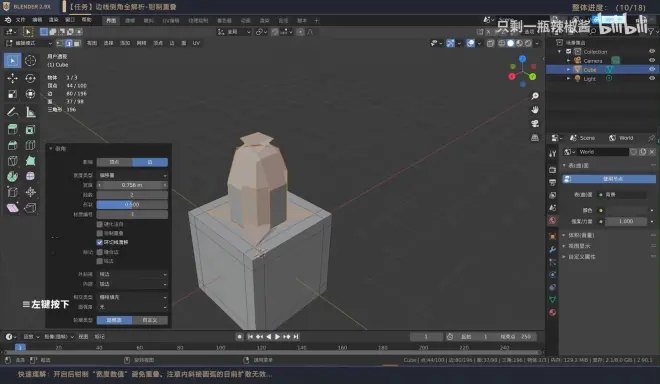Select the Rotate tool in toolbar
Screen dimensions: 660x384
(30, 78)
